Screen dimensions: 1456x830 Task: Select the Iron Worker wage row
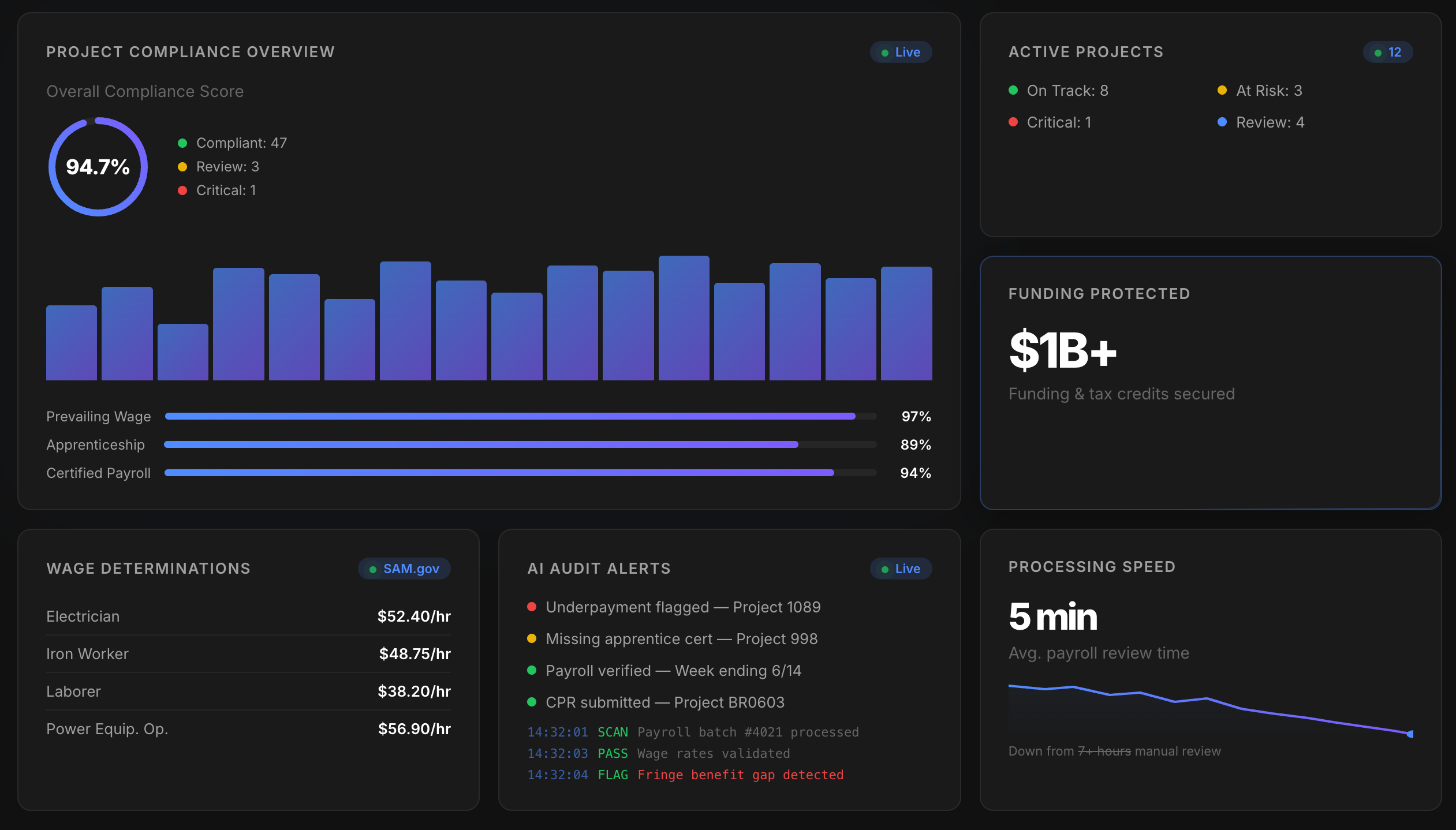point(248,654)
